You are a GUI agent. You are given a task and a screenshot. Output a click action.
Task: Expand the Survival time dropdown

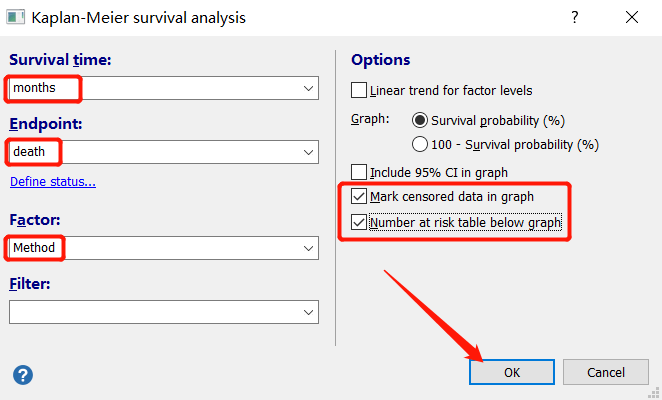coord(308,88)
